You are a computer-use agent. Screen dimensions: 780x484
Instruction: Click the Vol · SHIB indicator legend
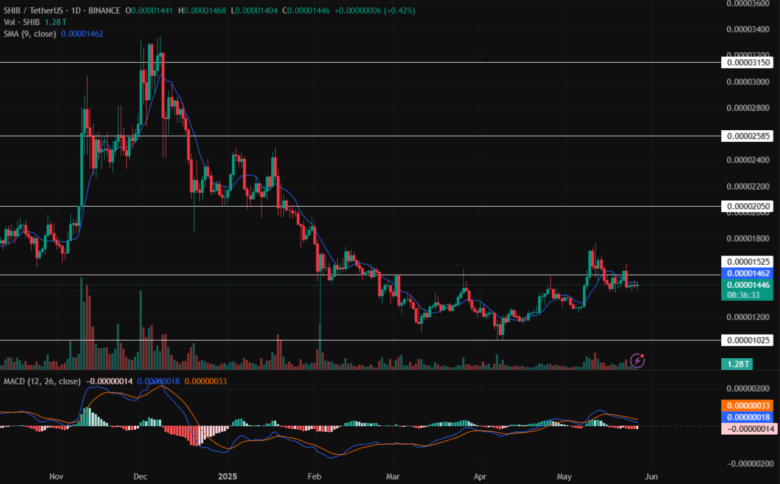tap(21, 22)
